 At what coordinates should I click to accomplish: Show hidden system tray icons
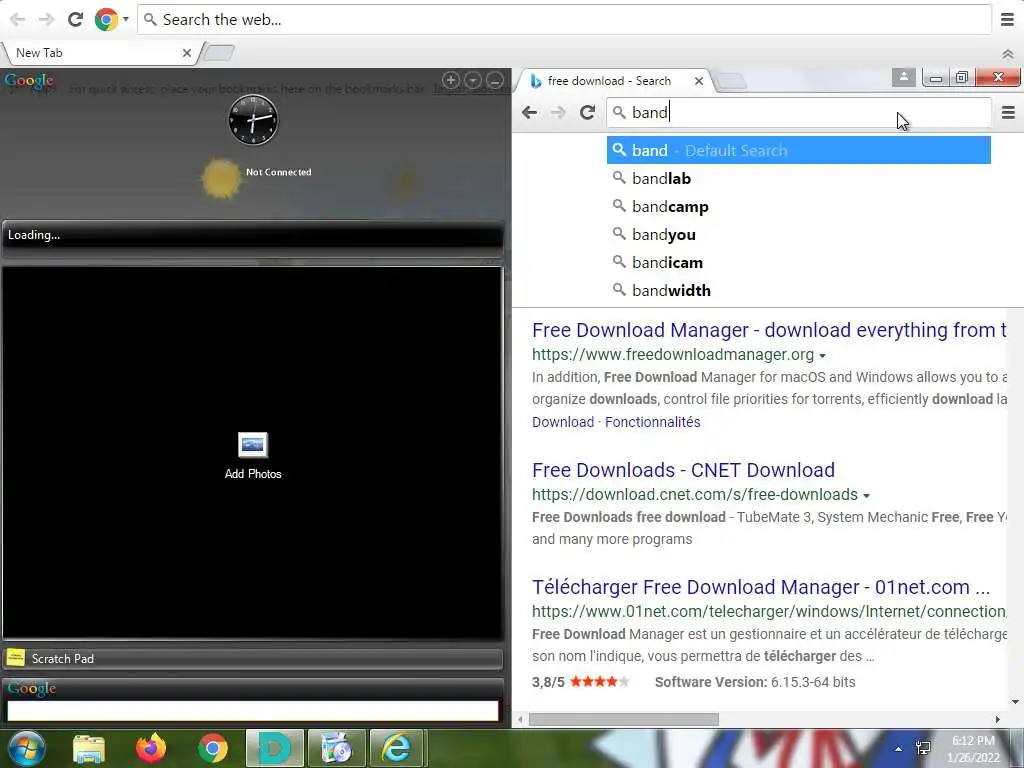point(898,749)
